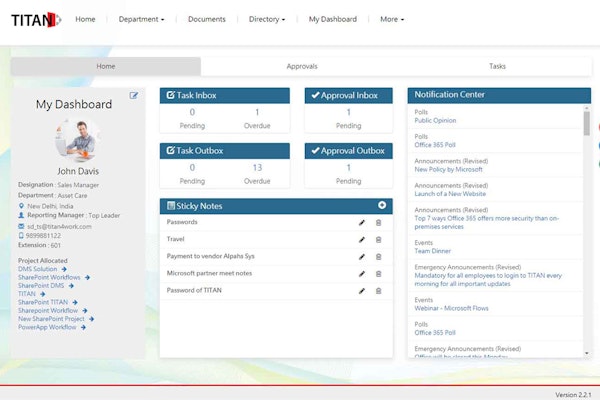The width and height of the screenshot is (600, 400).
Task: Edit Payment to vendor Alpahs Sys note
Action: tap(362, 256)
